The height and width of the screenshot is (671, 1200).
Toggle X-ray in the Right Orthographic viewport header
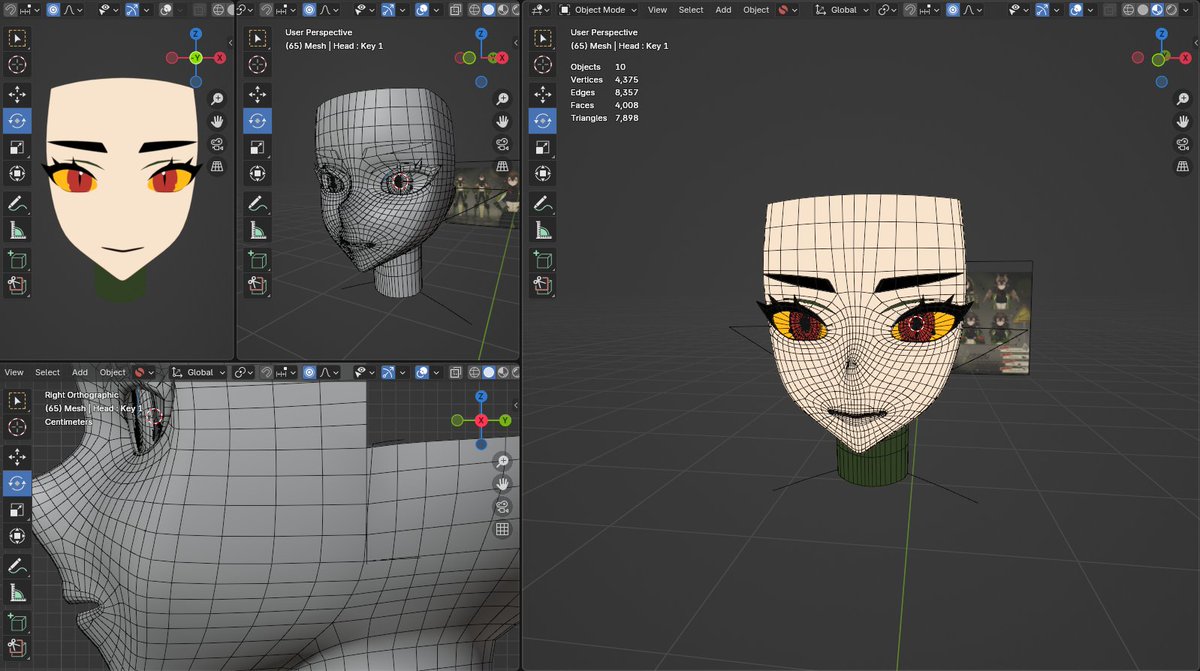click(x=455, y=372)
